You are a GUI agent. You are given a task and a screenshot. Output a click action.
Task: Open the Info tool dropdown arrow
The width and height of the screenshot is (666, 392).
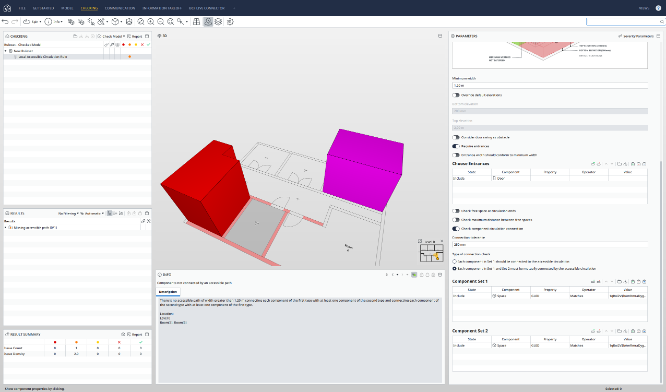(62, 22)
